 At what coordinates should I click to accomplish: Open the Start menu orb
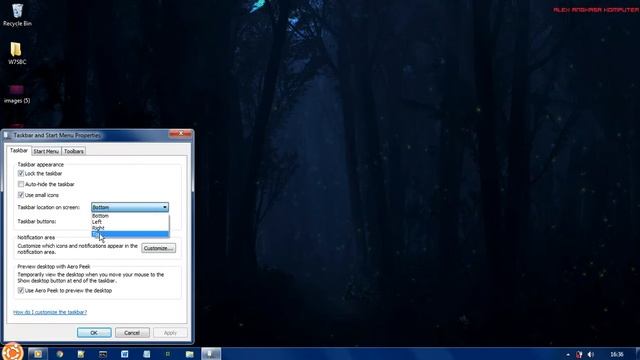tap(13, 352)
